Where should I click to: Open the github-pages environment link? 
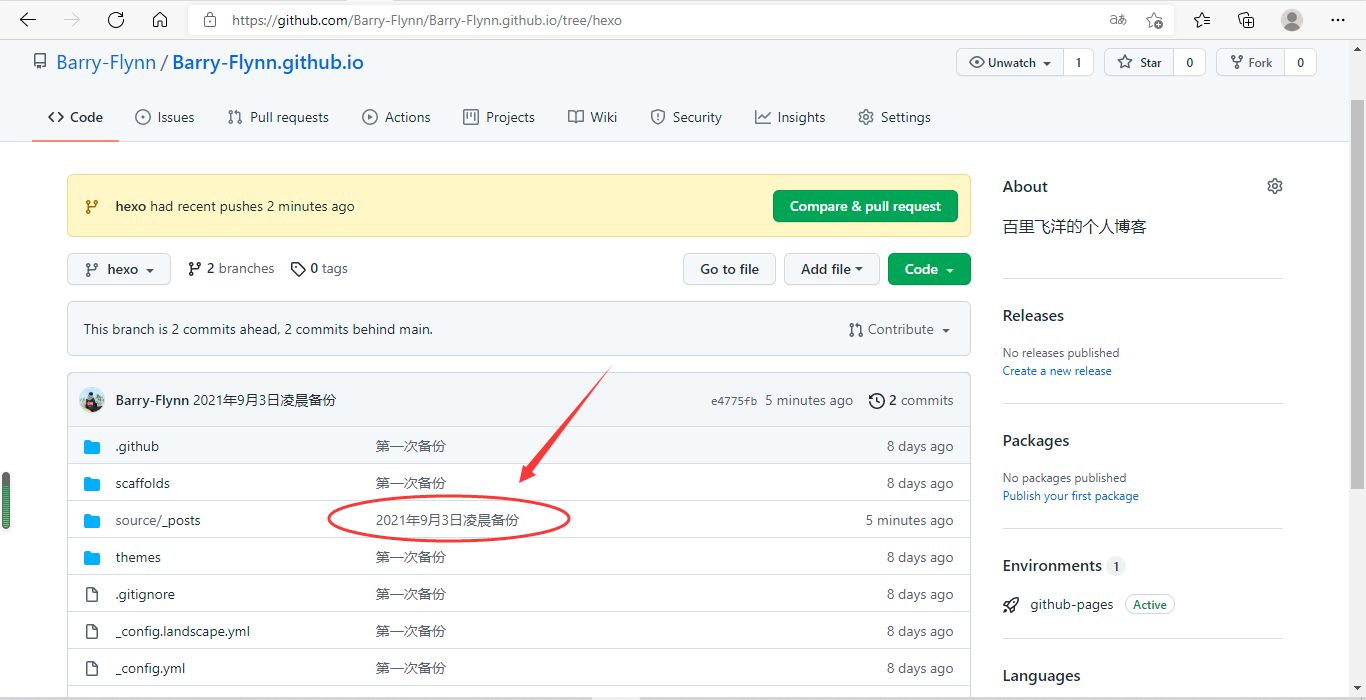tap(1071, 605)
